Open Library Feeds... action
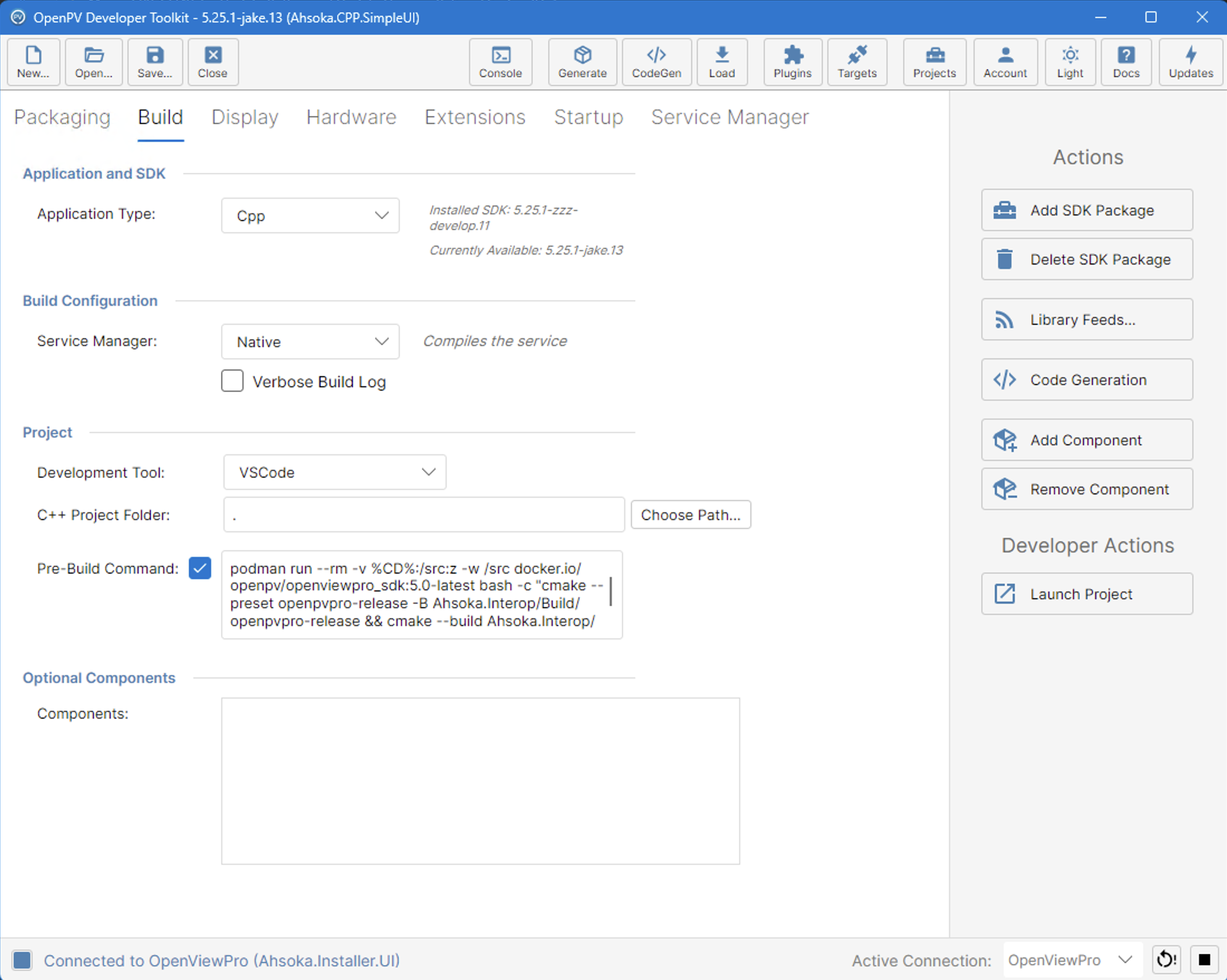Viewport: 1227px width, 980px height. point(1087,319)
